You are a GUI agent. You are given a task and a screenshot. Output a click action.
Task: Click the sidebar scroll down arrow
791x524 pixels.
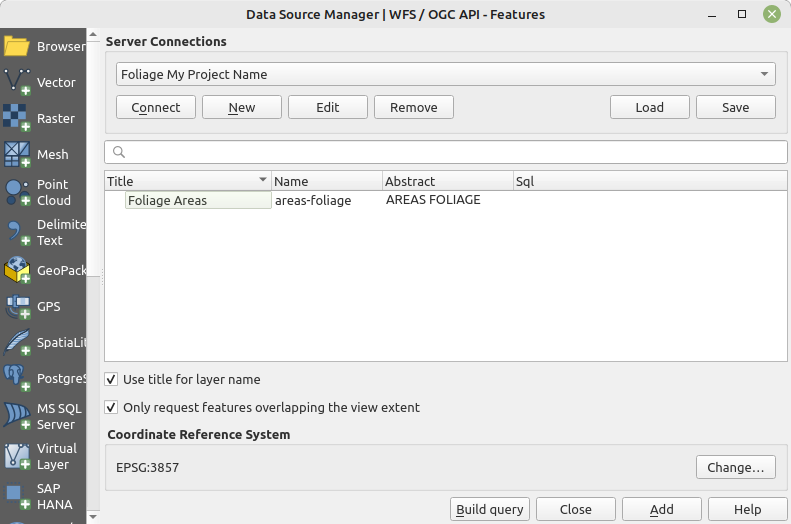point(94,517)
